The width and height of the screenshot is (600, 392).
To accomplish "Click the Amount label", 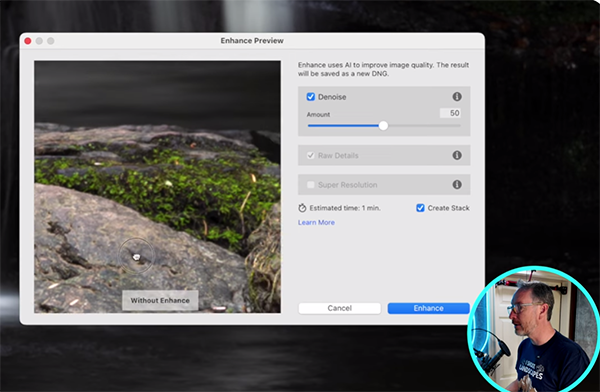I will (318, 114).
